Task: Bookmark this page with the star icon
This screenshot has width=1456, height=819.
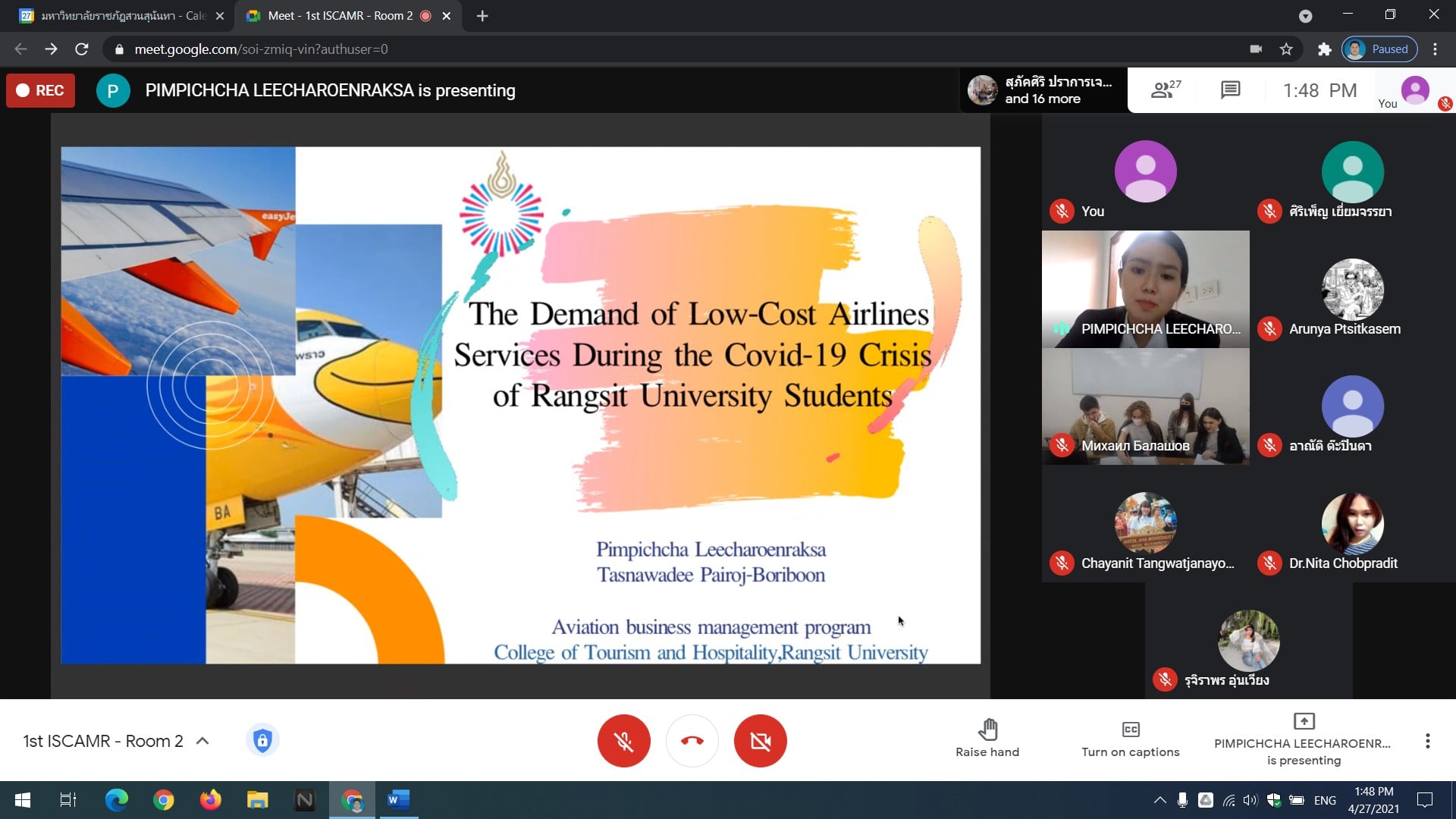Action: [x=1286, y=49]
